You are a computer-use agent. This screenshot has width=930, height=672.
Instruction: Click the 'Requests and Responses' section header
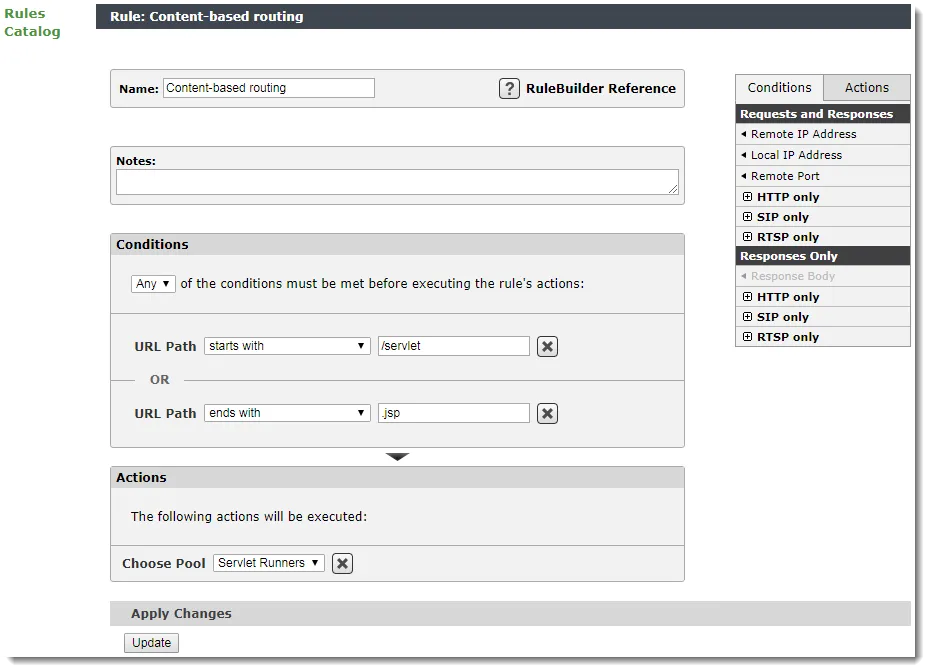click(823, 114)
